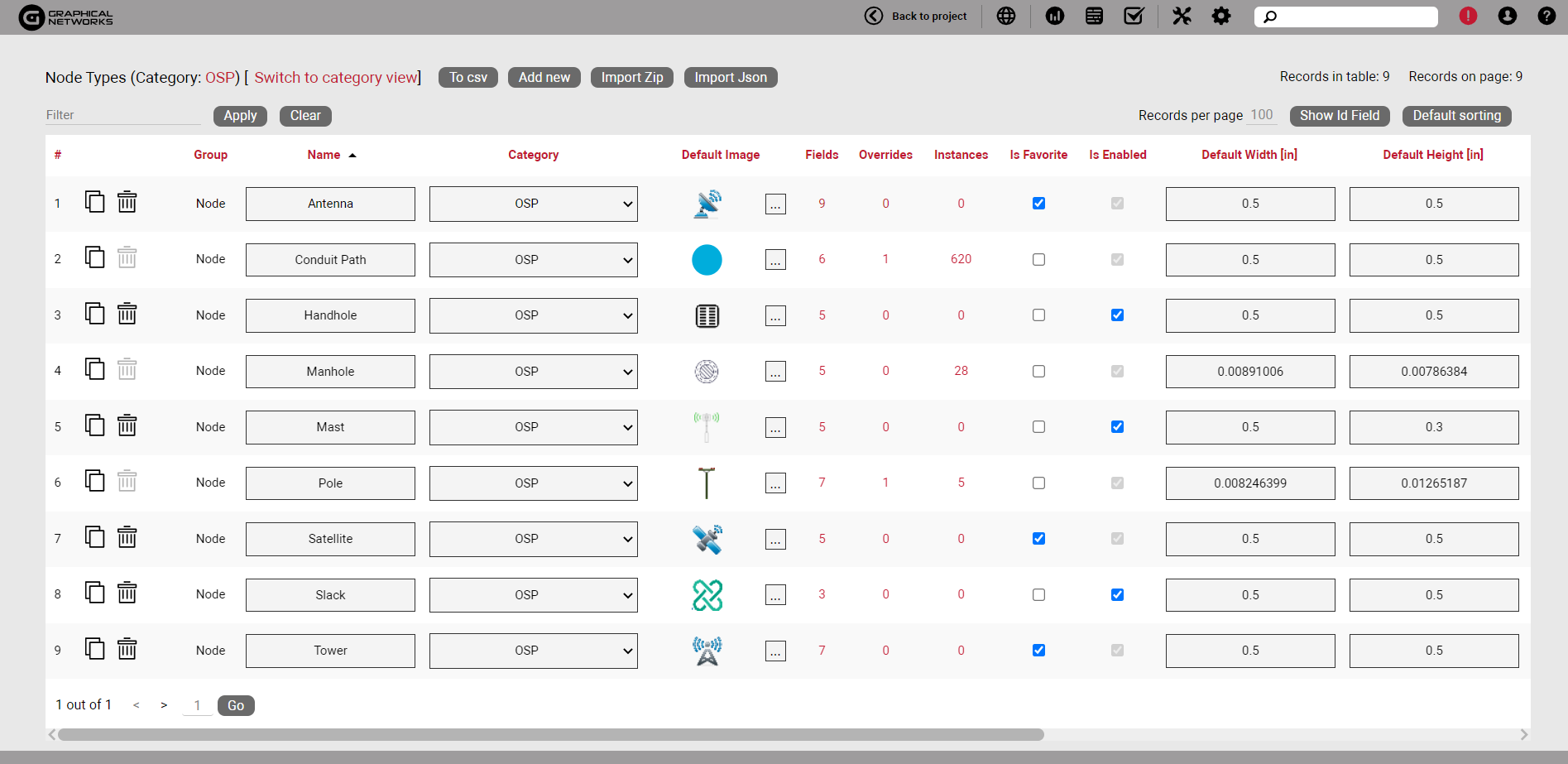Click the checklist tasks icon in toolbar
Screen dimensions: 1568x764
pyautogui.click(x=1134, y=16)
